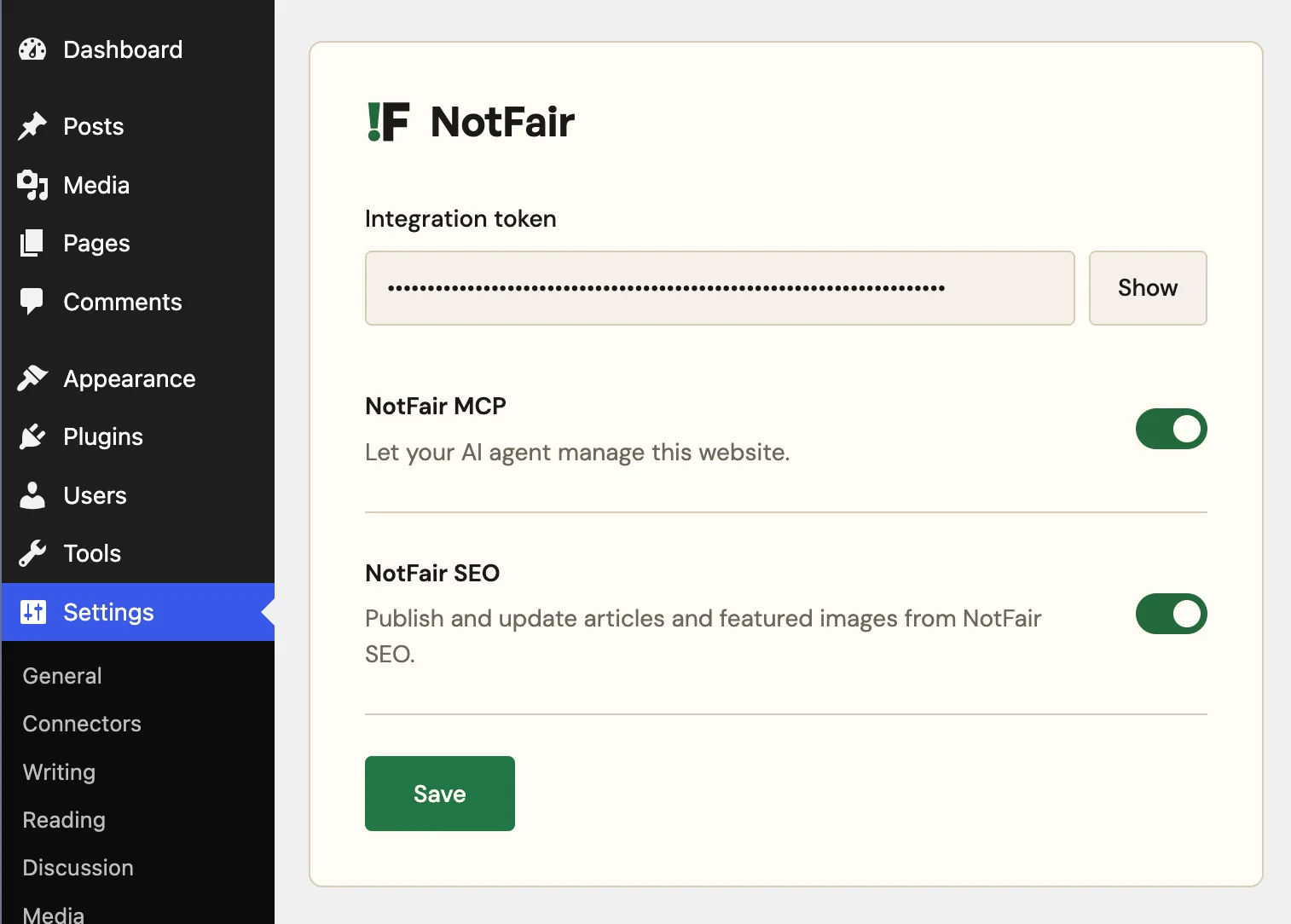Show the hidden integration token

(x=1148, y=288)
